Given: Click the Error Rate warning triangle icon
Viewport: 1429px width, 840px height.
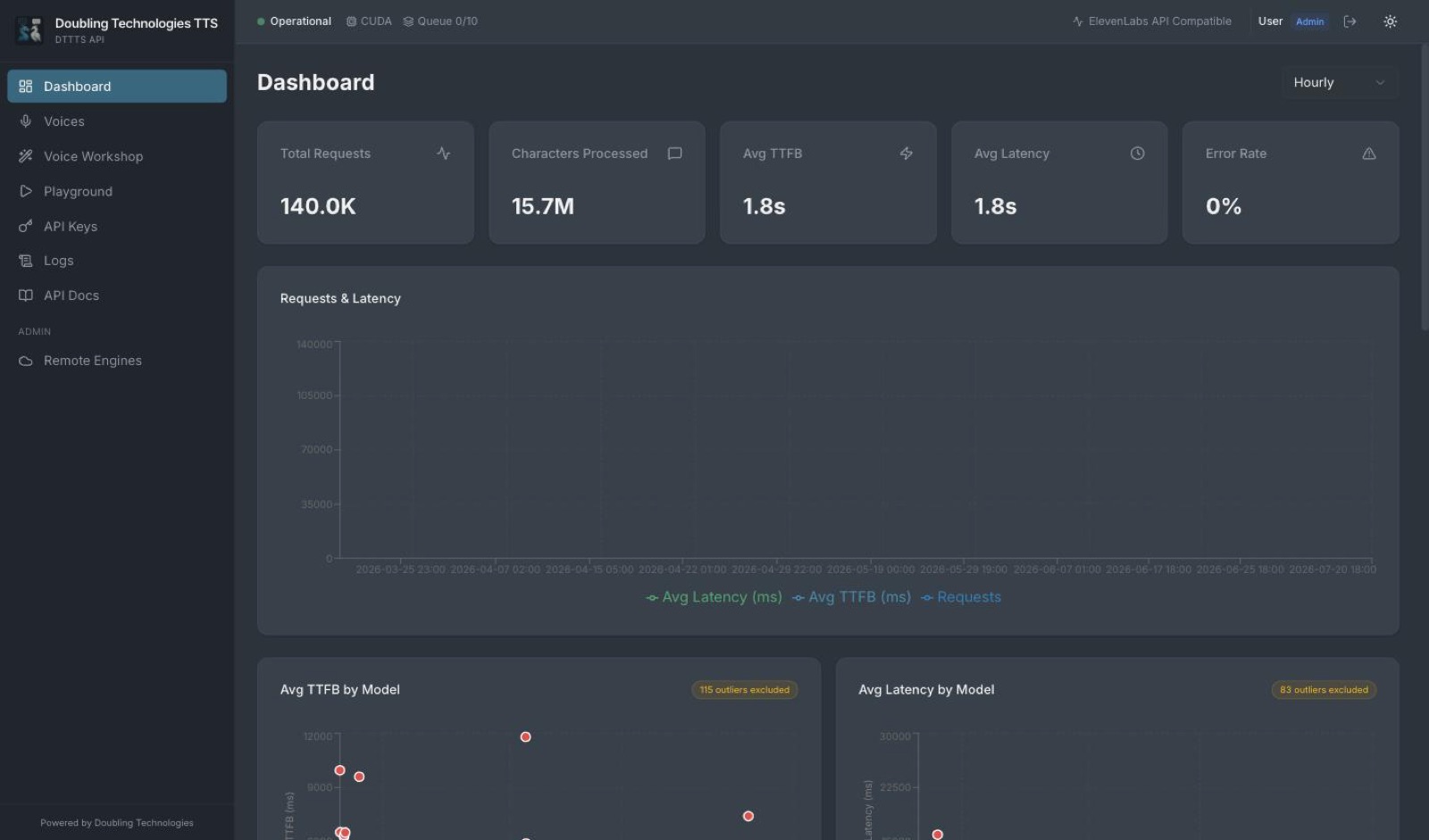Looking at the screenshot, I should [1368, 154].
